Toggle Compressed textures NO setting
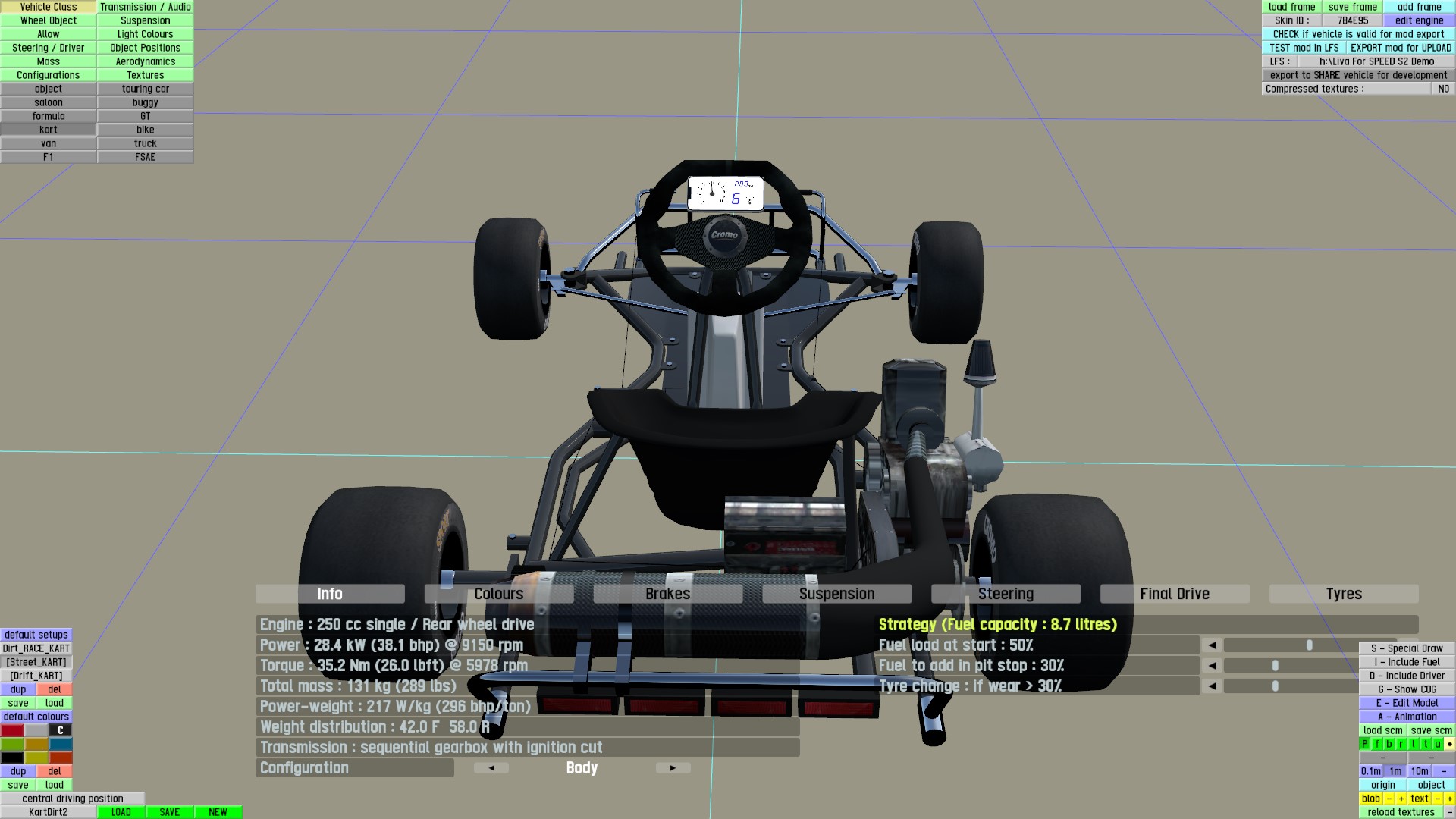Image resolution: width=1456 pixels, height=819 pixels. (x=1443, y=89)
